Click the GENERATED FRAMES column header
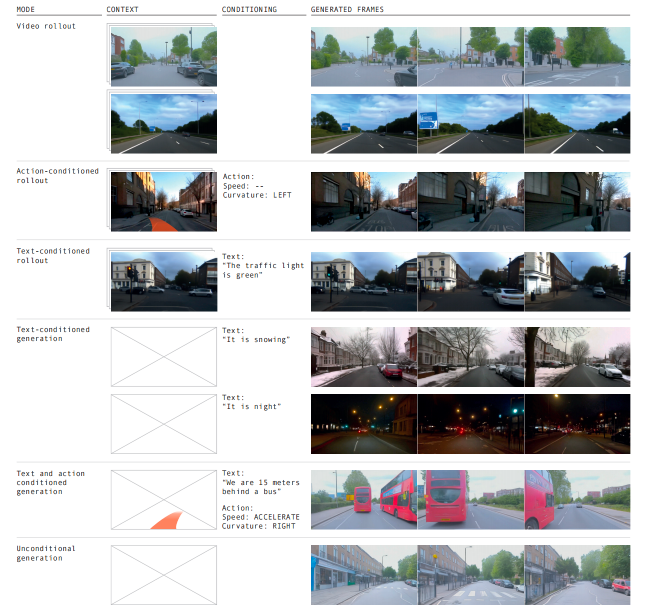This screenshot has width=647, height=611. [x=347, y=9]
